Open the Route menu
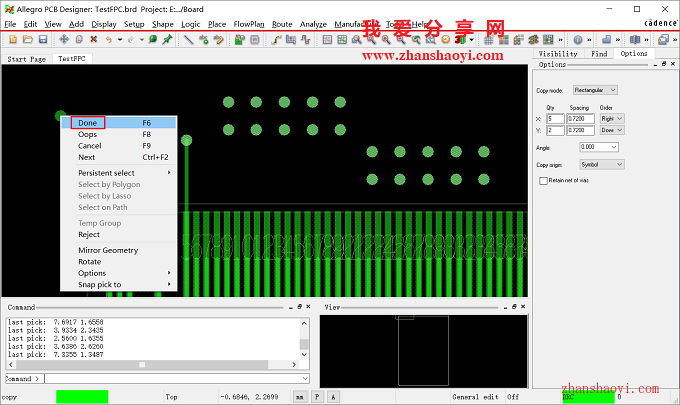 point(282,24)
